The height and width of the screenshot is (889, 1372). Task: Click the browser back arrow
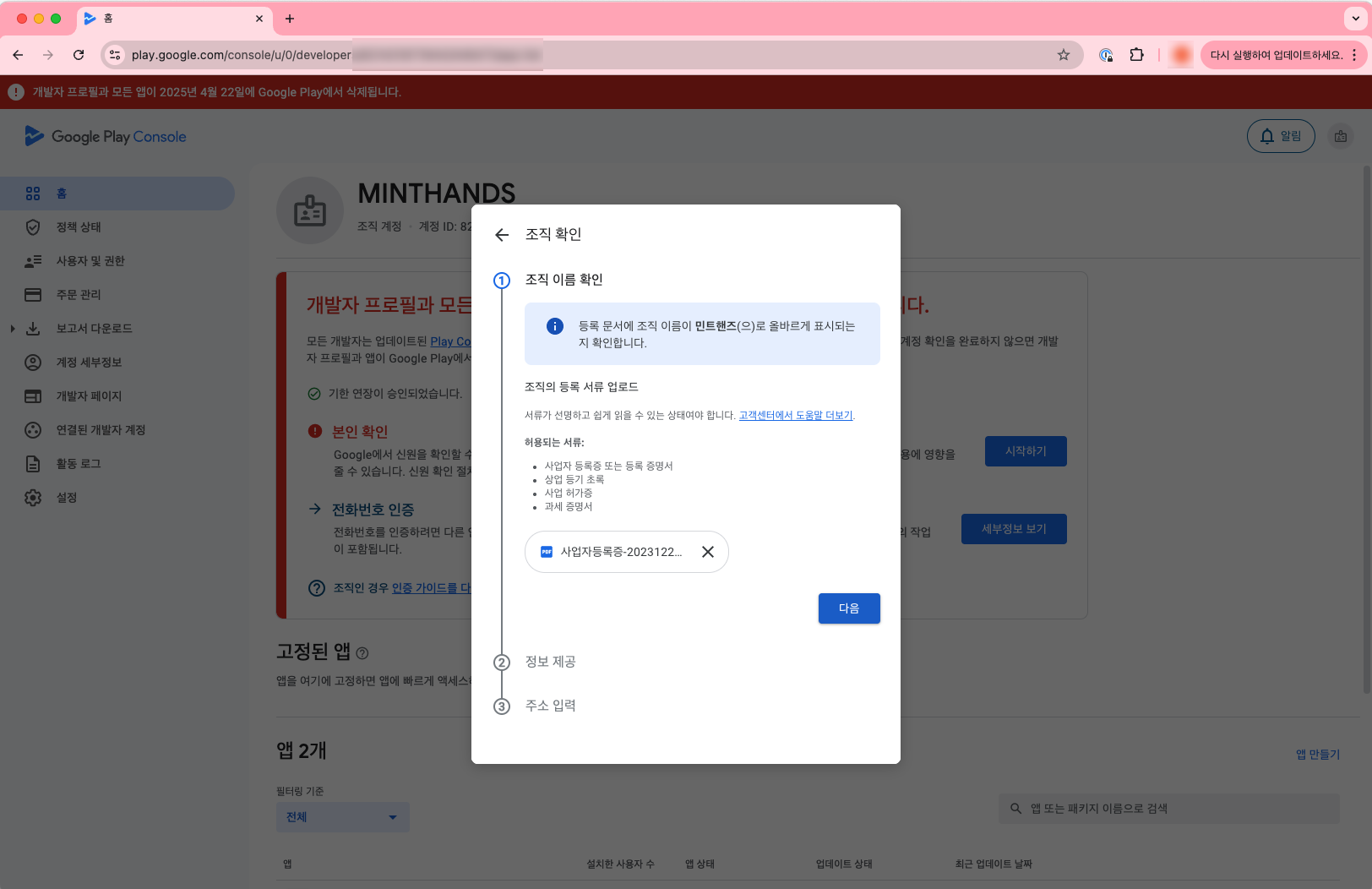tap(19, 55)
